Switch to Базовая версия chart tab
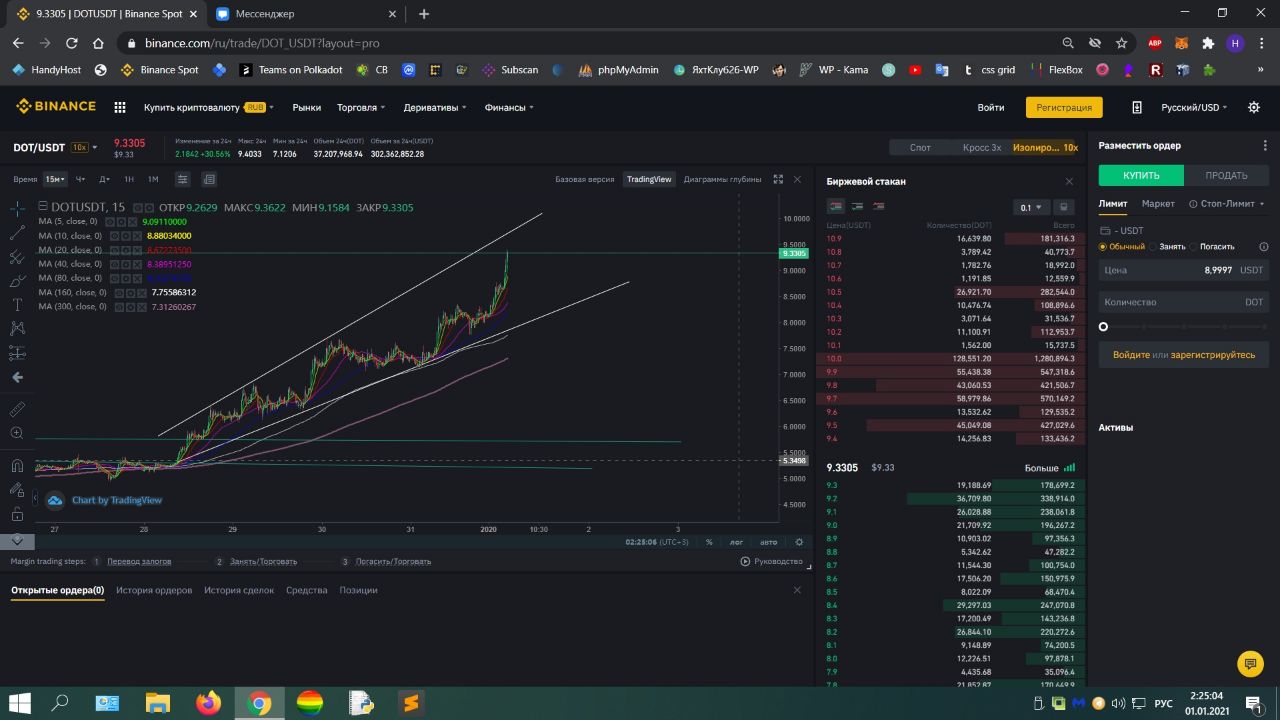 [x=584, y=179]
